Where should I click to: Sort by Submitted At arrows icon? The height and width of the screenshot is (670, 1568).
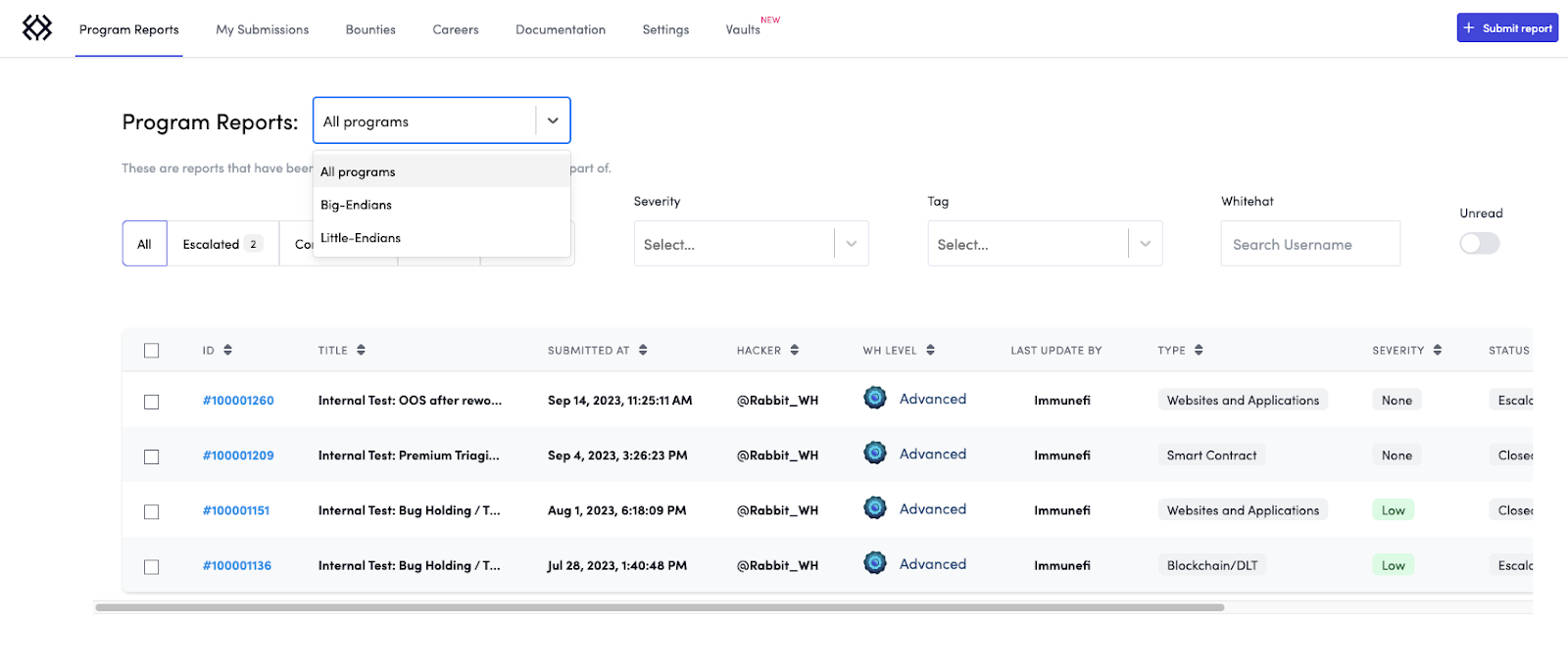[x=643, y=350]
